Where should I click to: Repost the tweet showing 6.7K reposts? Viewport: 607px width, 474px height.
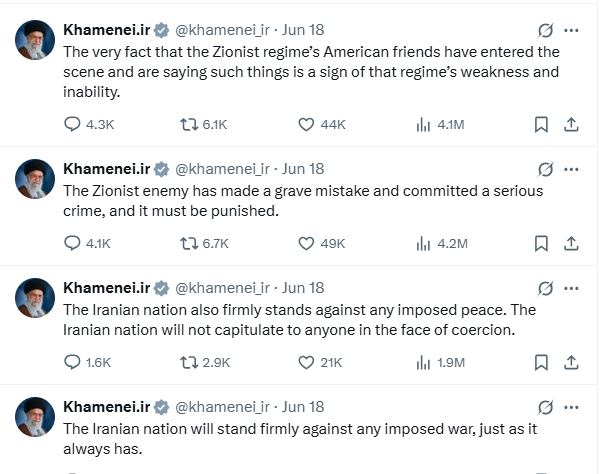(204, 244)
